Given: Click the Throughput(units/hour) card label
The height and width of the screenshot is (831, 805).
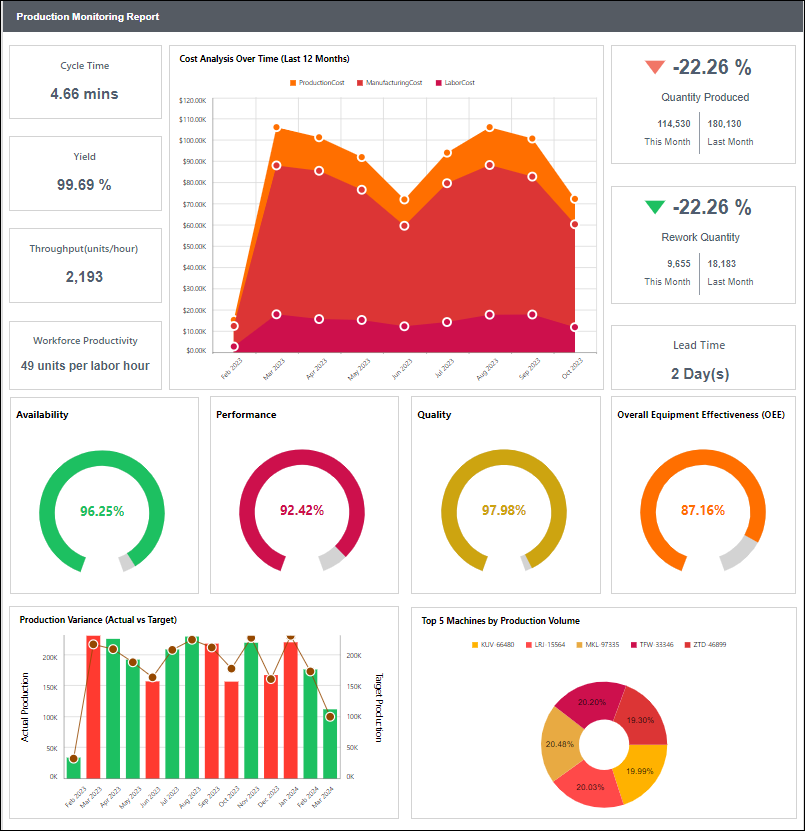Looking at the screenshot, I should click(84, 249).
